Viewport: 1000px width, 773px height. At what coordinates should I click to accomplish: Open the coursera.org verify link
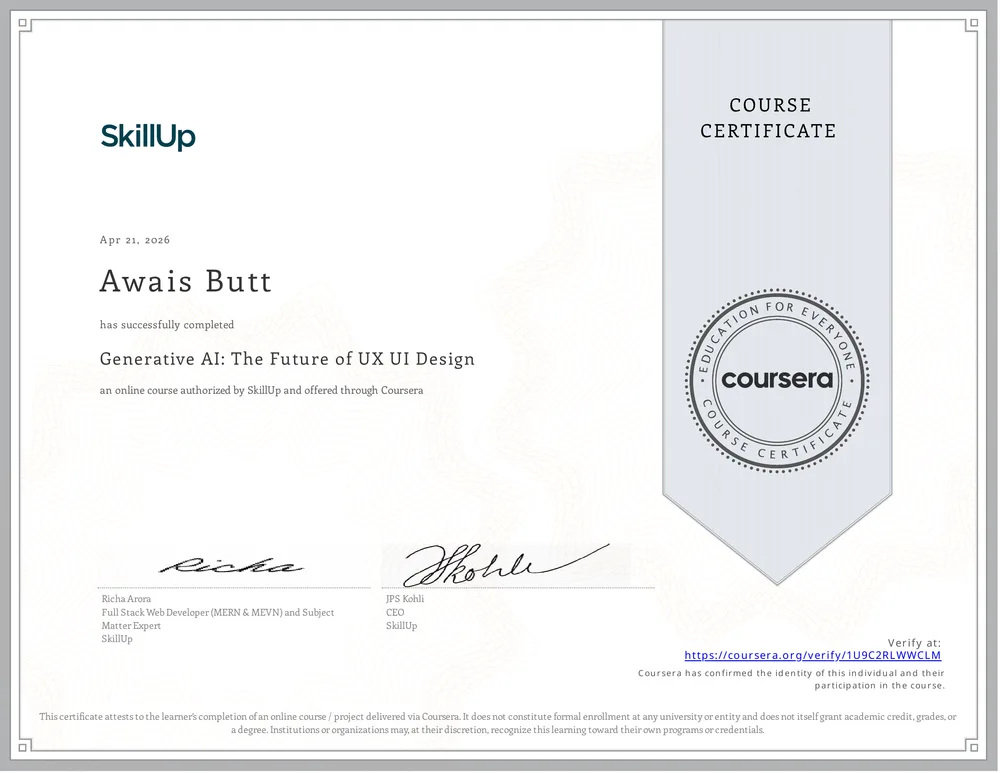(812, 655)
